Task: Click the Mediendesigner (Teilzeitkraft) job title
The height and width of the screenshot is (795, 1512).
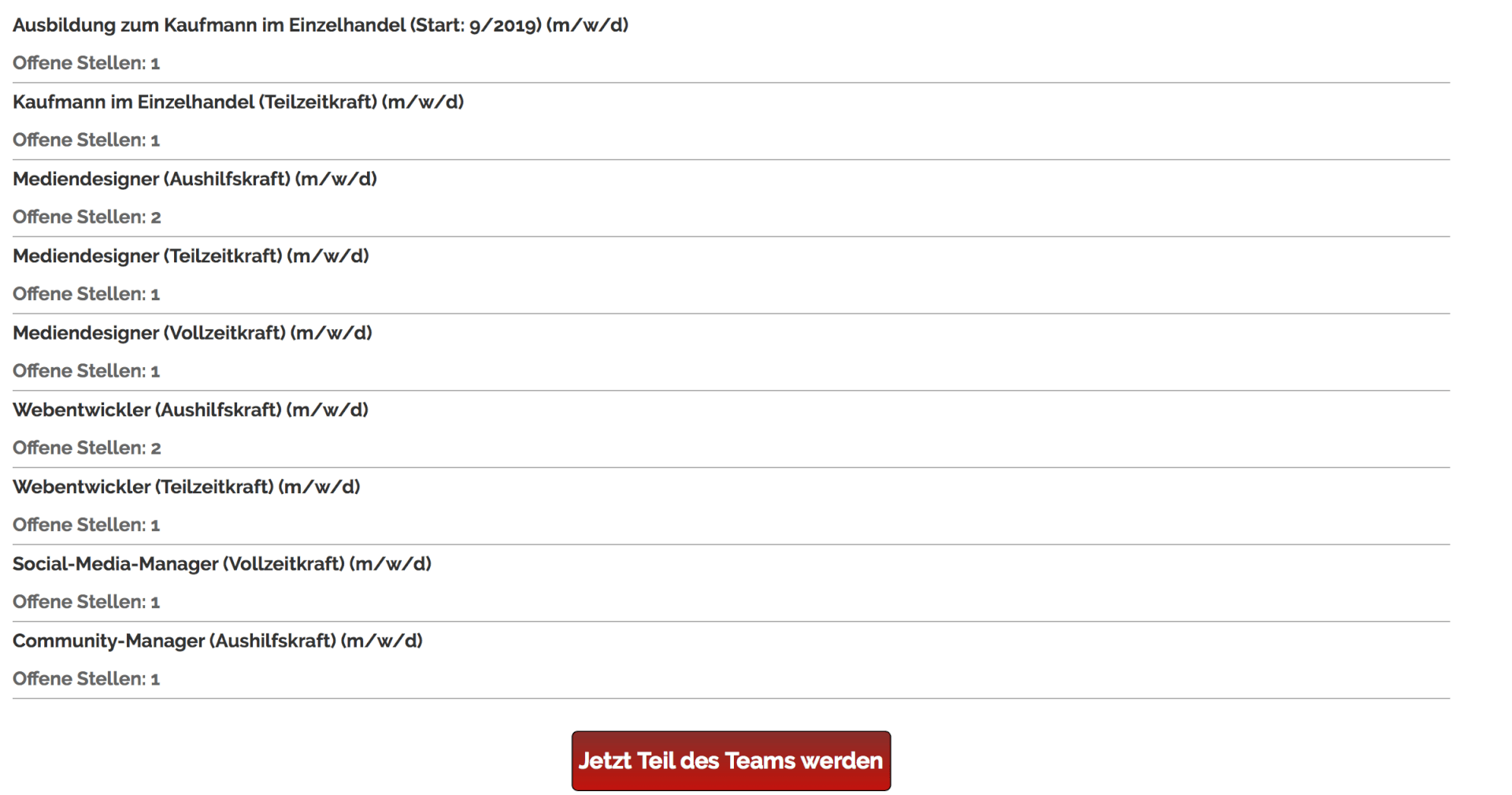Action: tap(191, 256)
